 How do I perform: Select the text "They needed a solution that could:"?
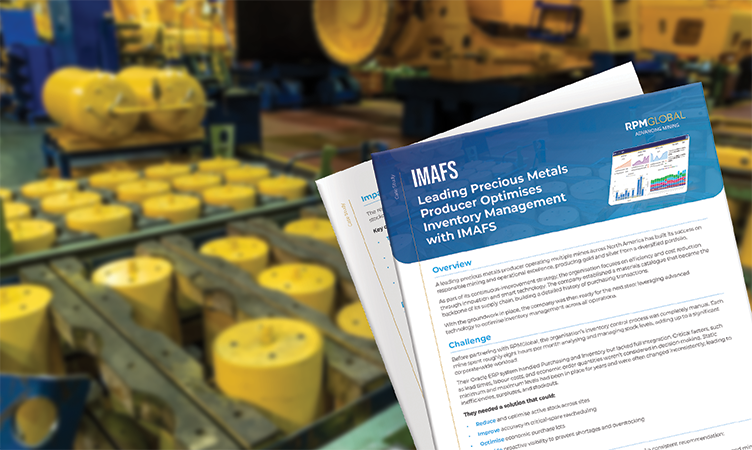[x=509, y=405]
